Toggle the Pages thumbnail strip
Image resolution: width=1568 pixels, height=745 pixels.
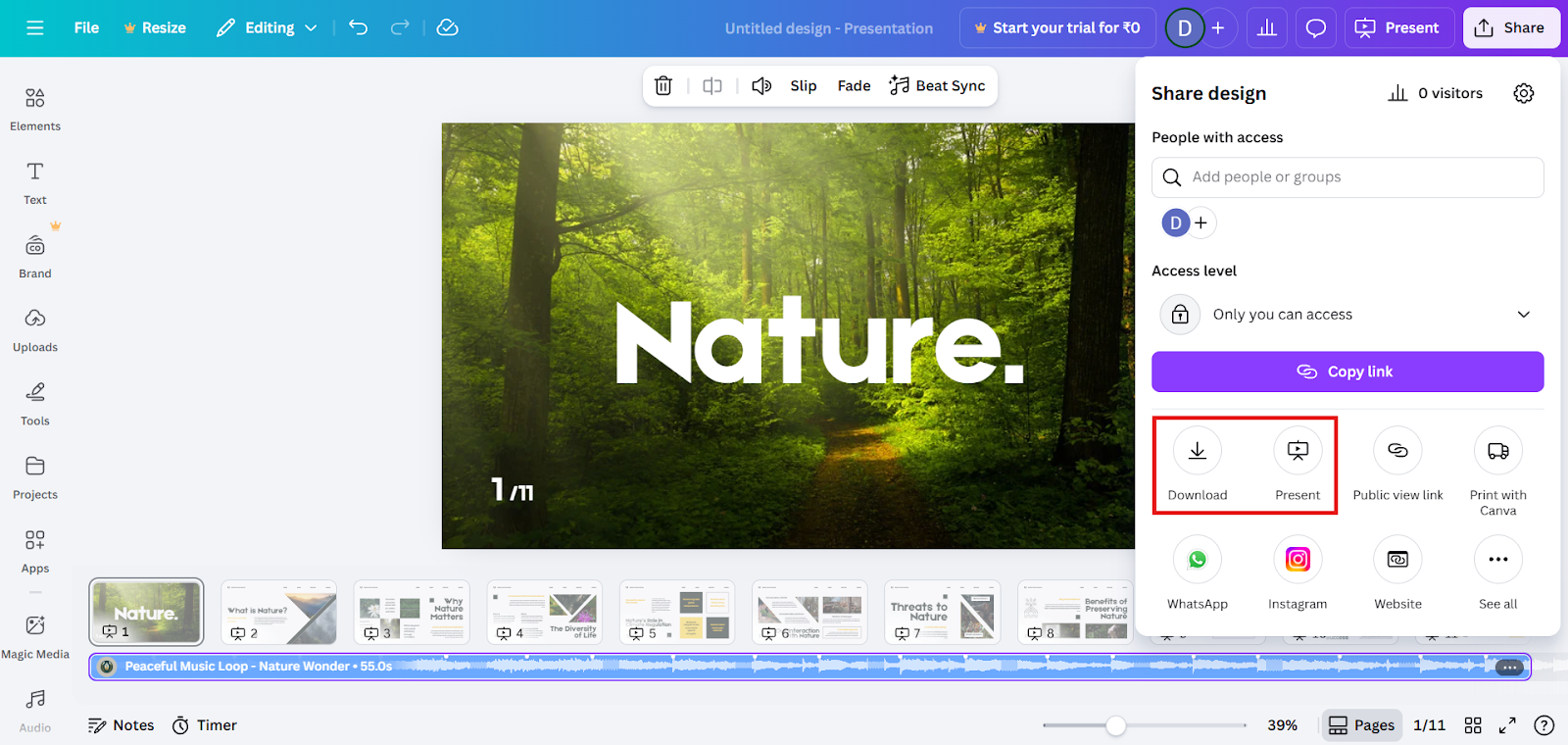pyautogui.click(x=1361, y=725)
